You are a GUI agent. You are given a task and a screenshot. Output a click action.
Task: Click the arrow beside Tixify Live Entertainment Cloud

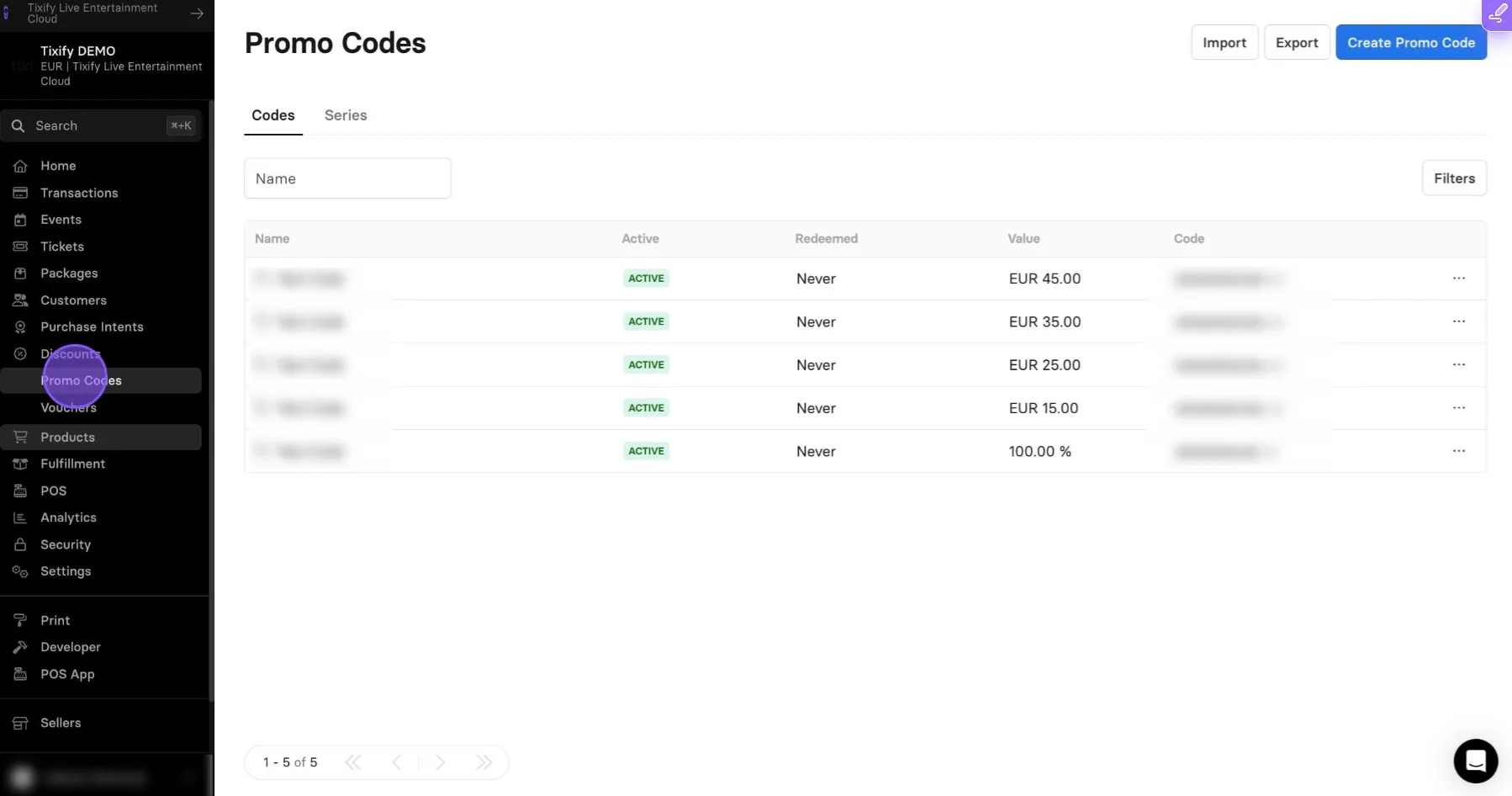[x=197, y=13]
